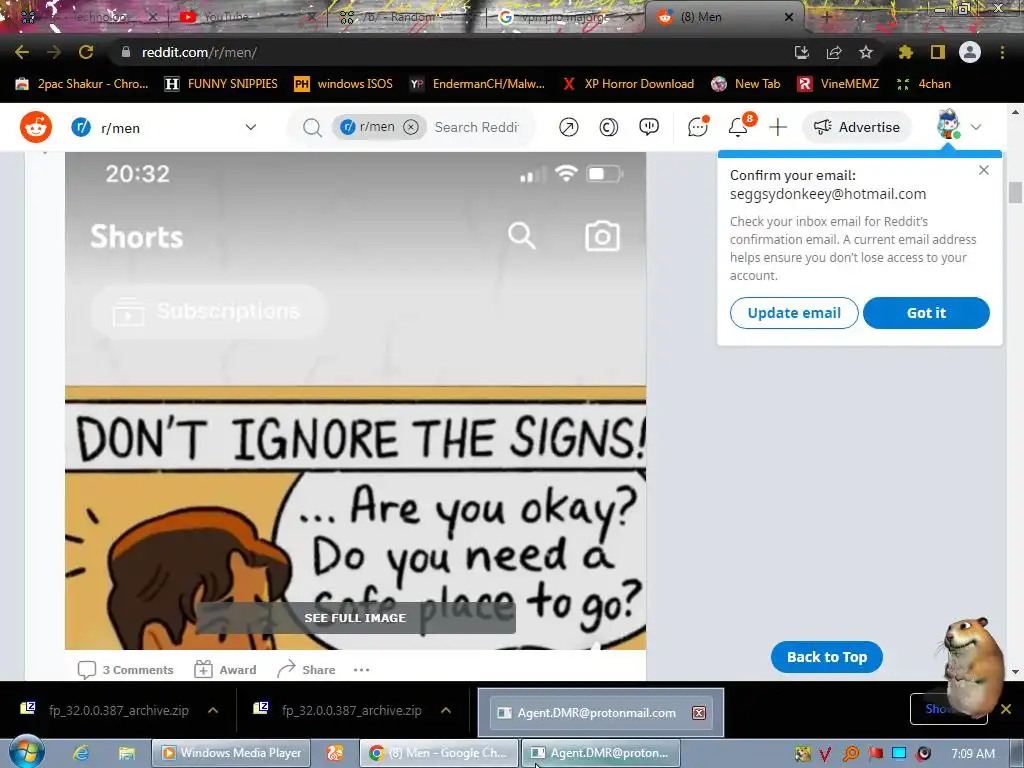Open Windows Explorer folder in the taskbar
Image resolution: width=1024 pixels, height=768 pixels.
pyautogui.click(x=126, y=753)
